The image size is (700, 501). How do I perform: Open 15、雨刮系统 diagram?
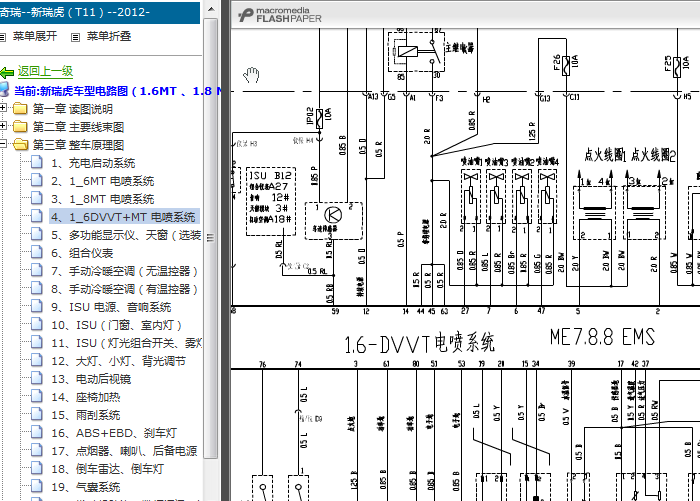tap(86, 415)
